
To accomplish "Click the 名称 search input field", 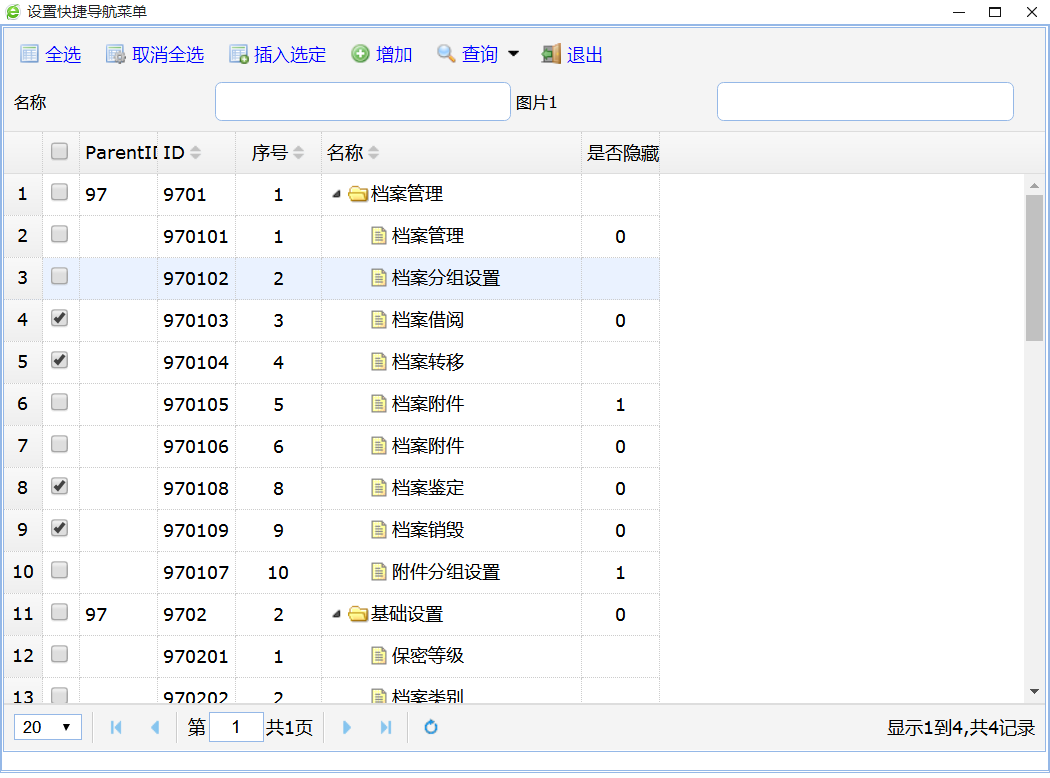I will [x=362, y=102].
